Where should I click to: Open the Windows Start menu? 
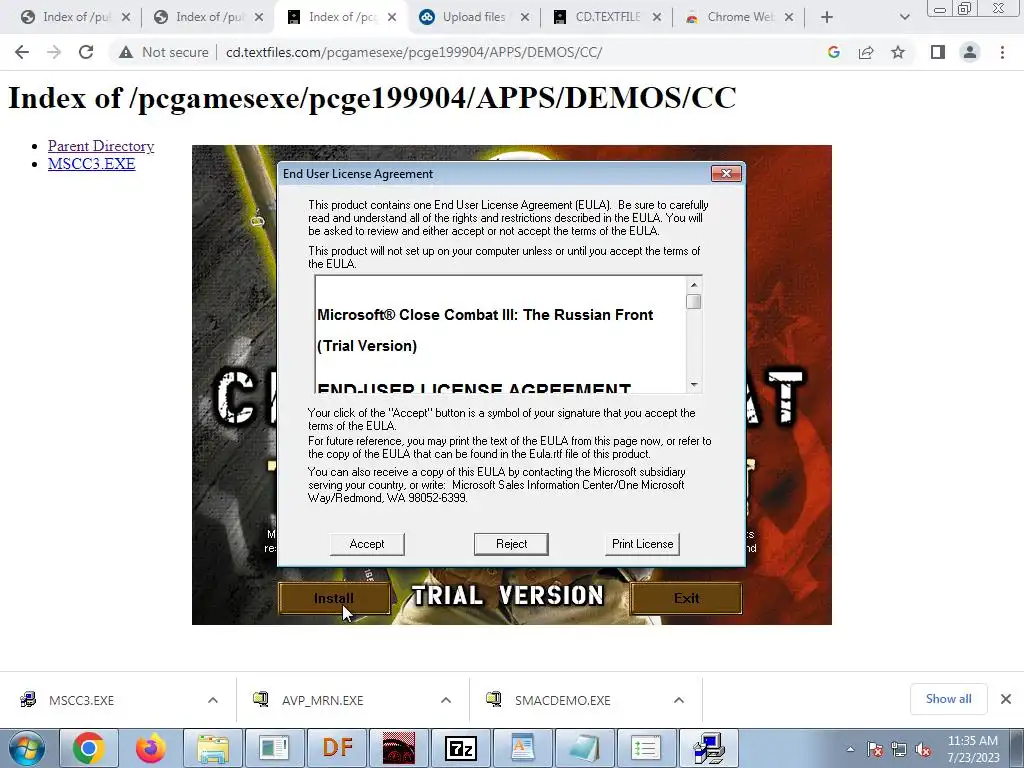pos(27,748)
